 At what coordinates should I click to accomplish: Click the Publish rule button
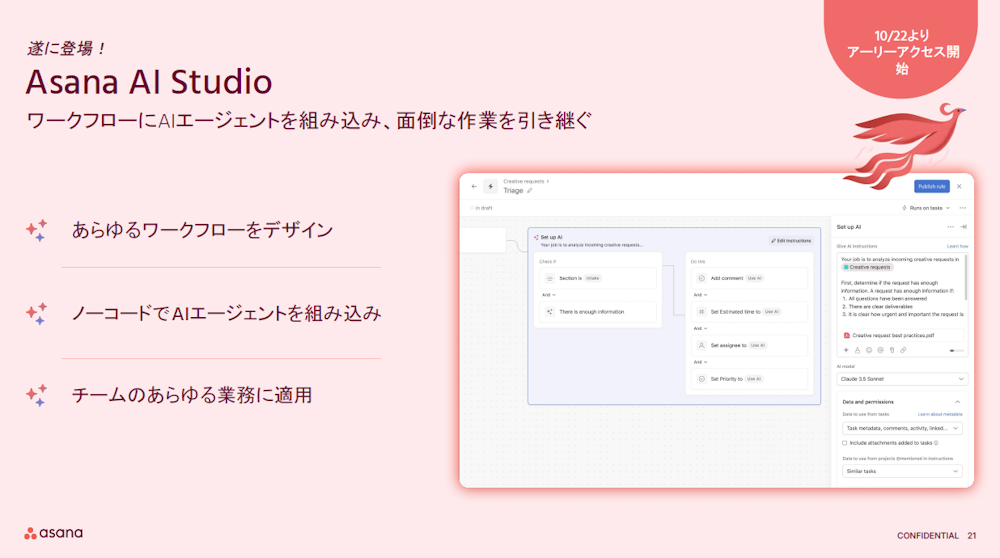point(932,186)
